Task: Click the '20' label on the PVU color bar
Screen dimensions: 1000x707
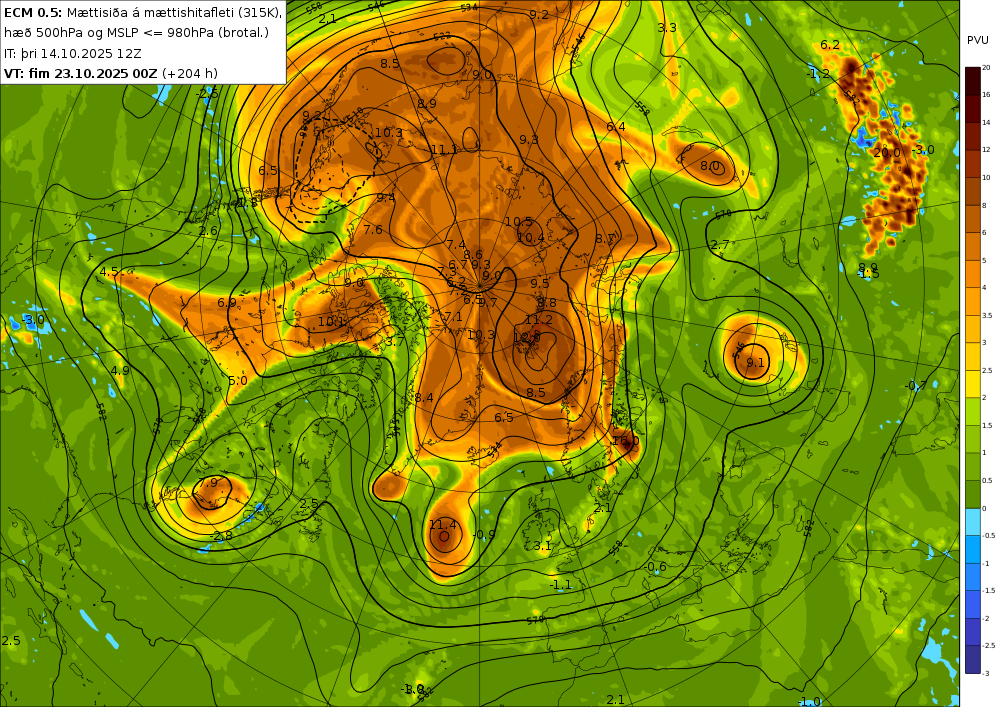Action: click(986, 68)
